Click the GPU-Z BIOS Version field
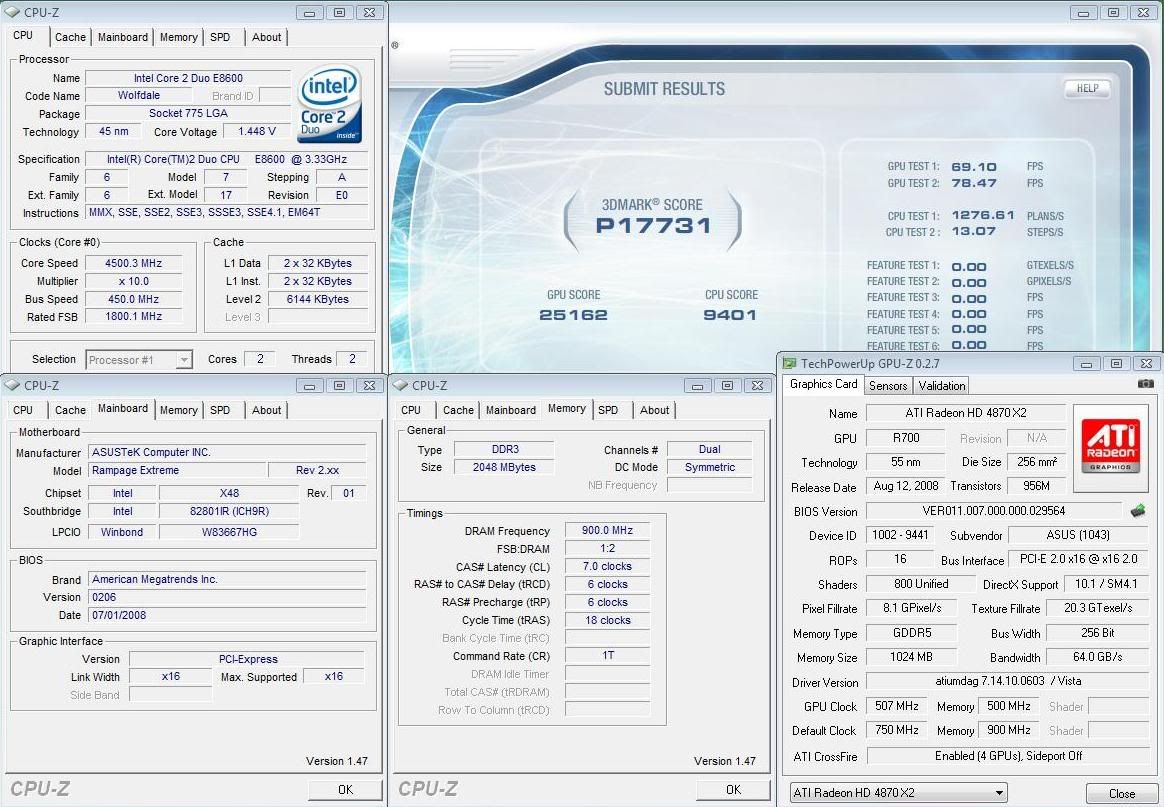The image size is (1164, 807). [994, 511]
